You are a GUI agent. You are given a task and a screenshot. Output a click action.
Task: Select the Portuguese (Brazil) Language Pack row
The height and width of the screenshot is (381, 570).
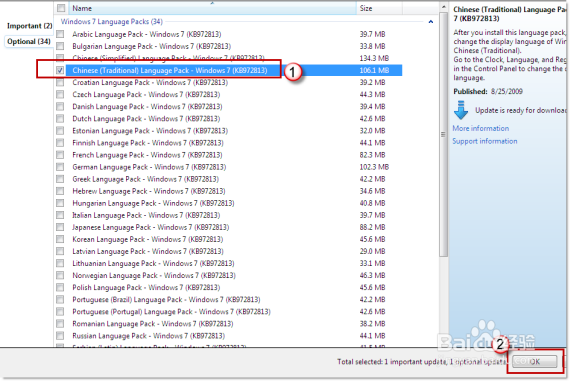(x=229, y=300)
